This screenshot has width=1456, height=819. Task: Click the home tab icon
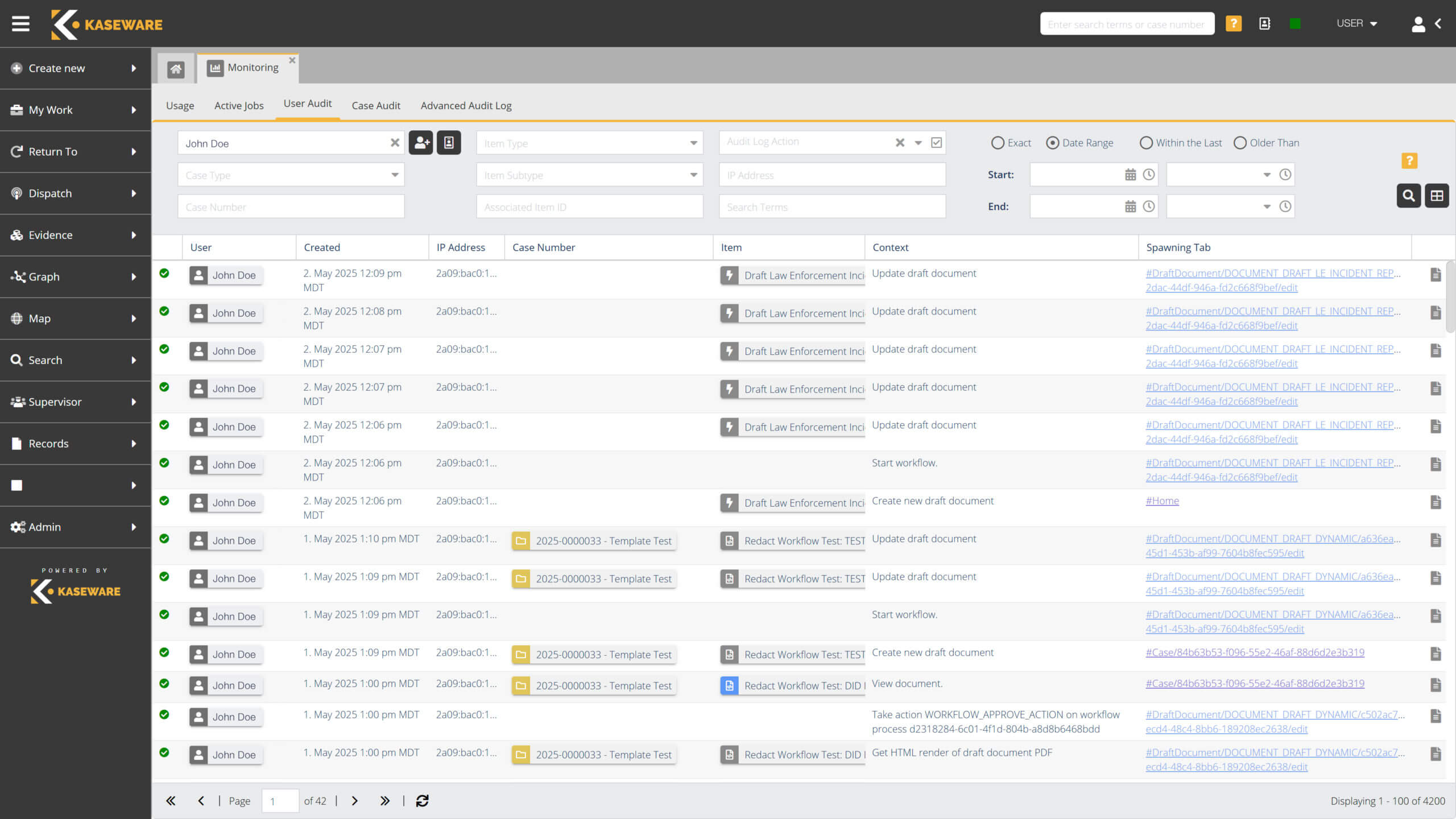point(176,69)
